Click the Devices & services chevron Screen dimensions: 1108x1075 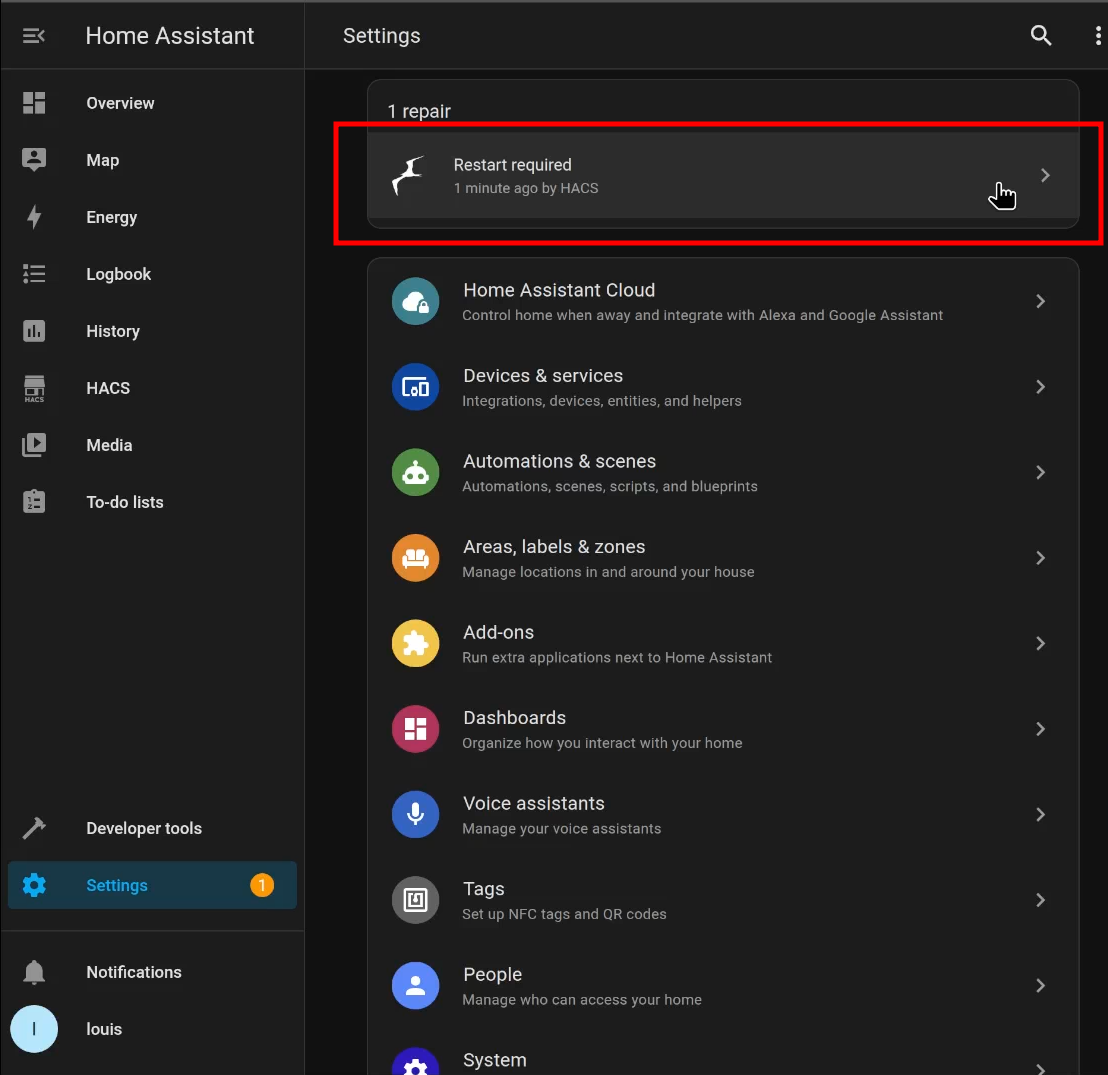point(1040,387)
